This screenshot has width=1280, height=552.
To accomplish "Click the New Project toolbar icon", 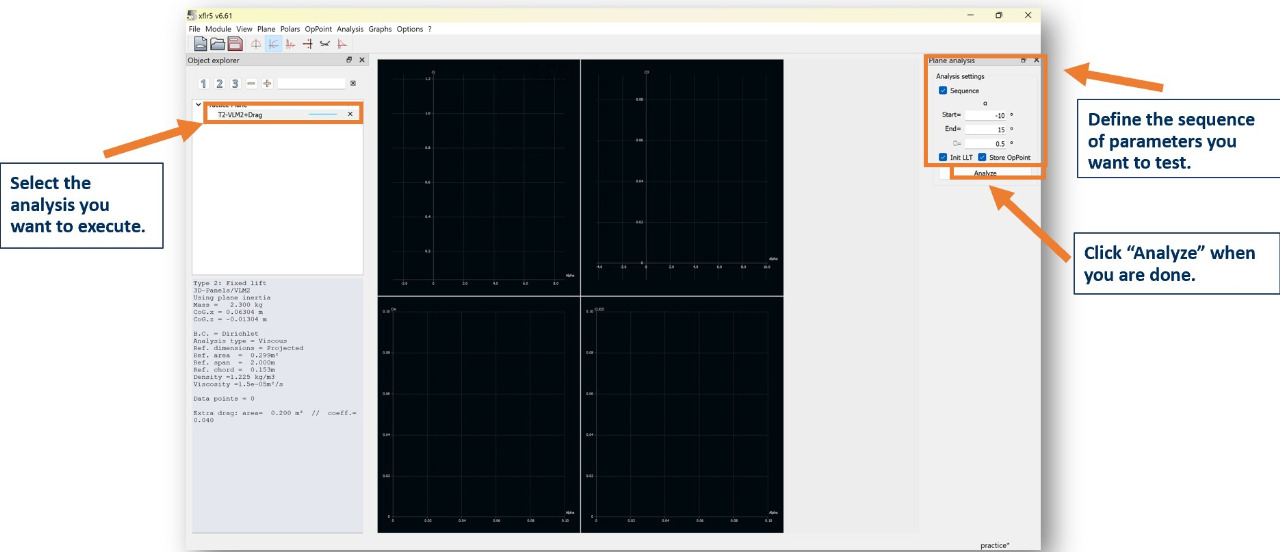I will point(200,44).
